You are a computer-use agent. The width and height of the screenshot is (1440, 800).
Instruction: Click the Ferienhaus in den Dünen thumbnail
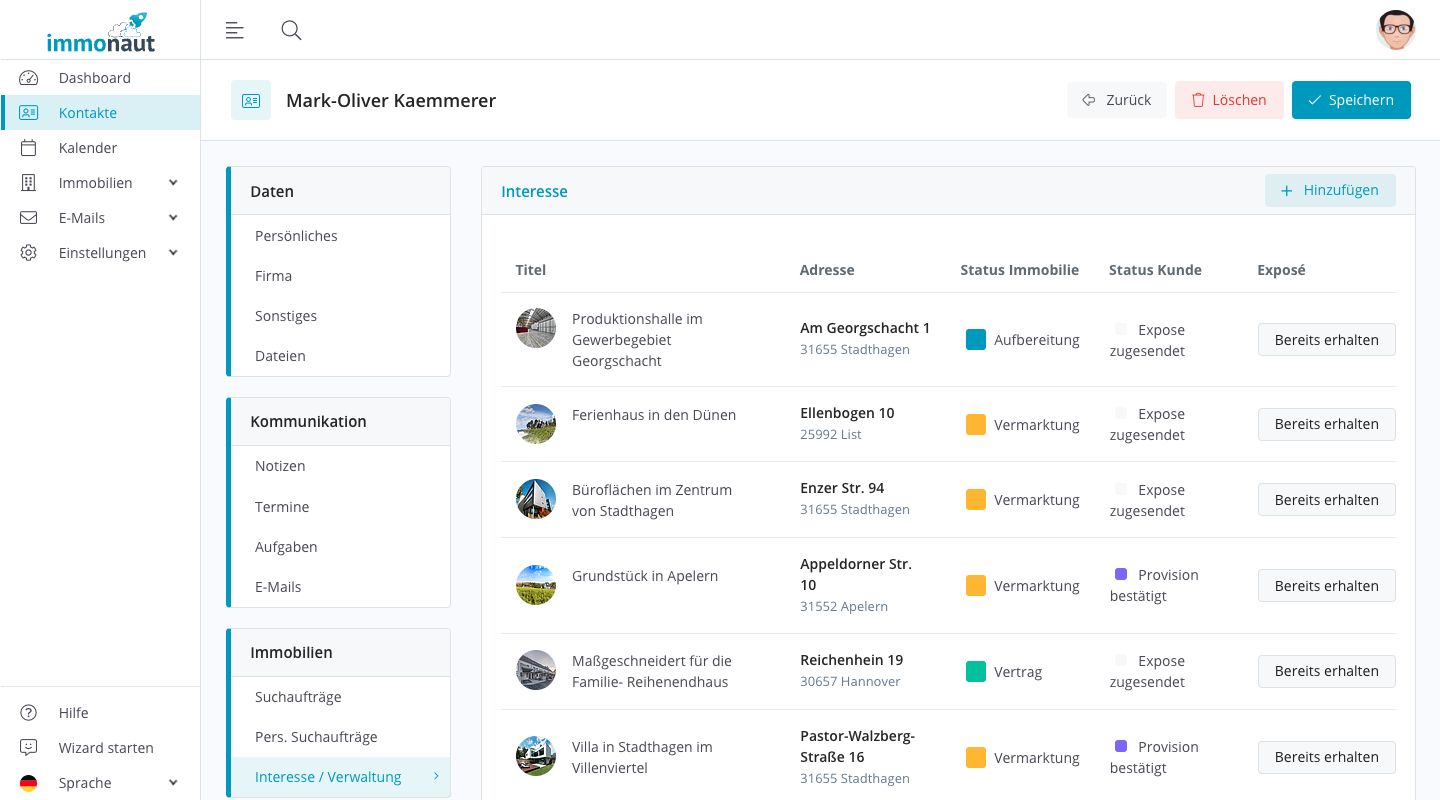[x=536, y=424]
